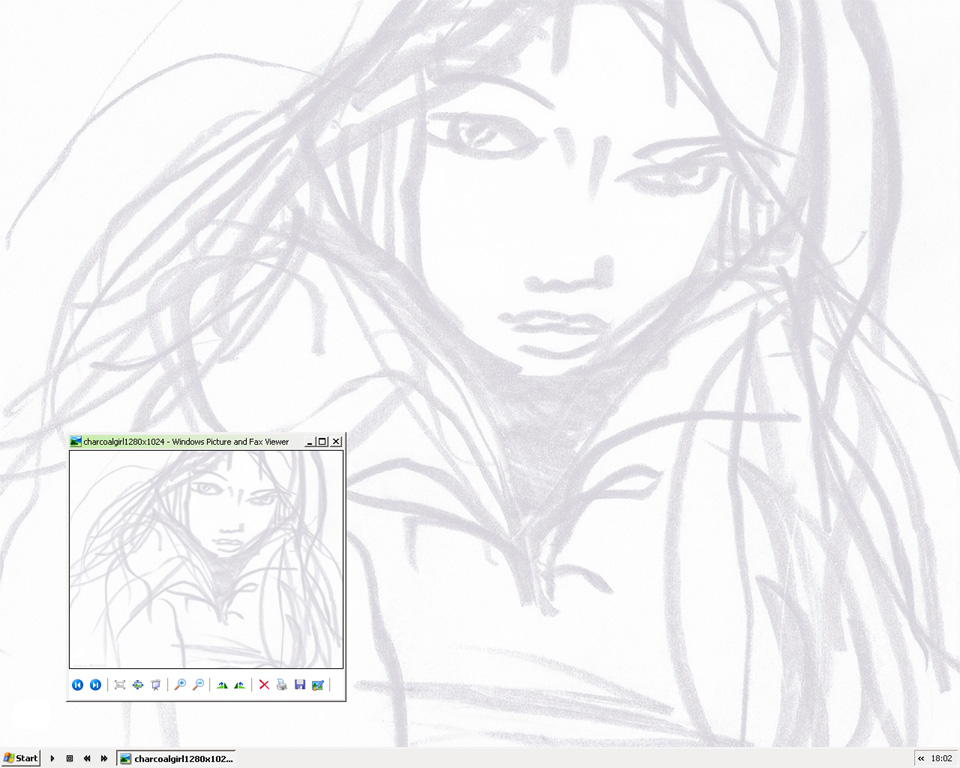The image size is (960, 768).
Task: Zoom in on the picture
Action: [180, 685]
